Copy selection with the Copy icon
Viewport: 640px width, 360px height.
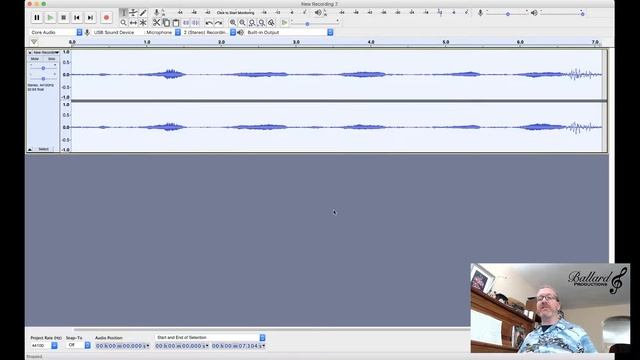(167, 23)
